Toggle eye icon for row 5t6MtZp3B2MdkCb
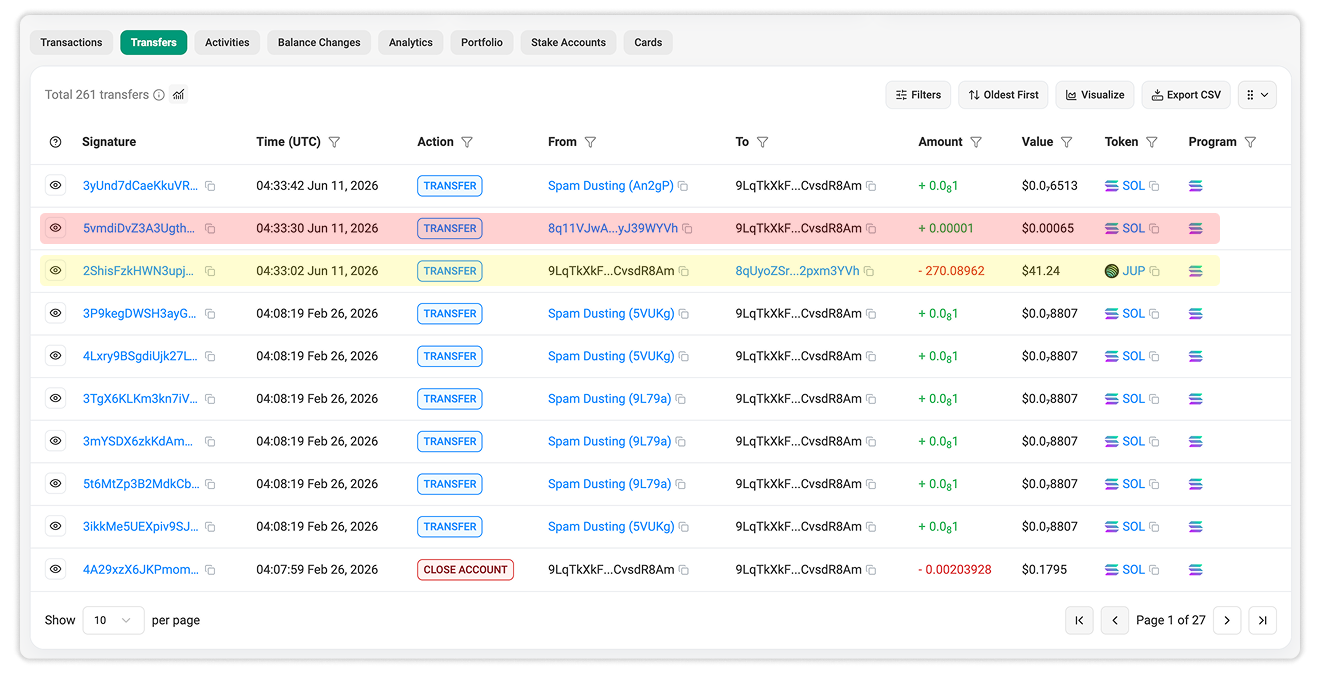 click(56, 484)
